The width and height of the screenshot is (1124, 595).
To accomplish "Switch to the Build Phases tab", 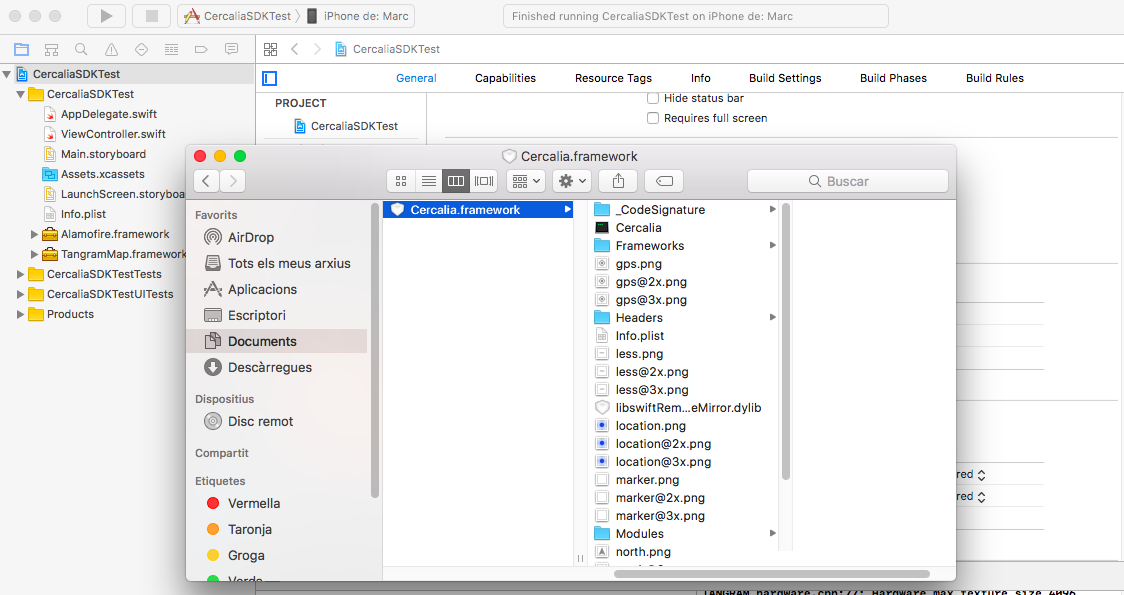I will pyautogui.click(x=893, y=78).
